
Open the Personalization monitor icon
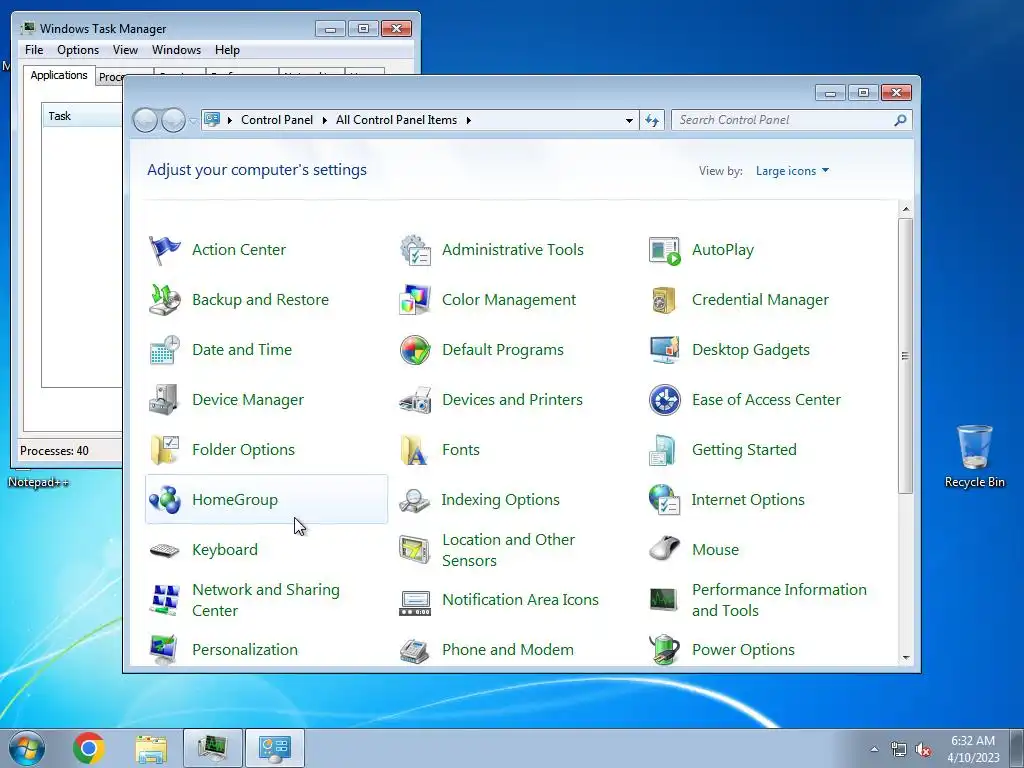[x=165, y=650]
